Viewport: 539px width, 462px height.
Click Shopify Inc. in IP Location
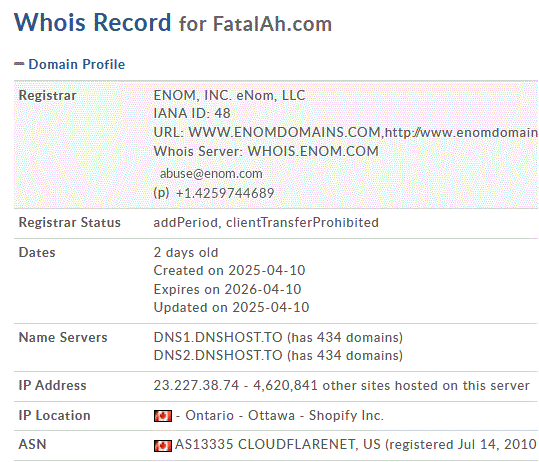point(346,416)
